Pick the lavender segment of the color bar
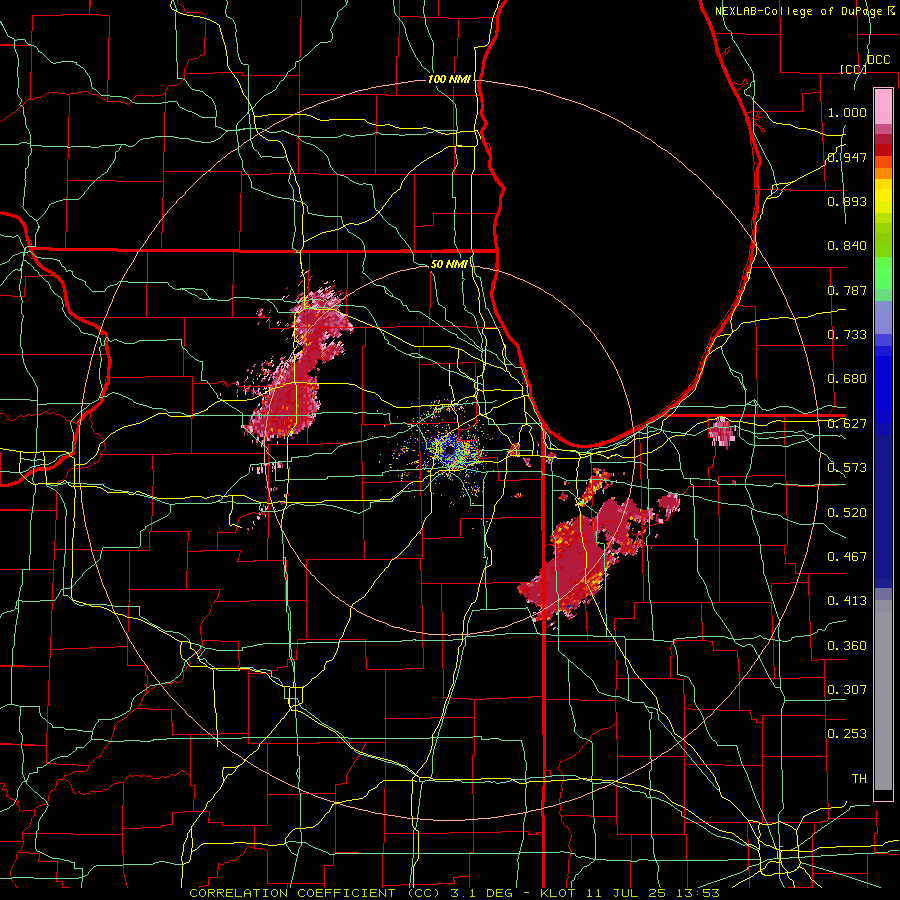 [883, 317]
